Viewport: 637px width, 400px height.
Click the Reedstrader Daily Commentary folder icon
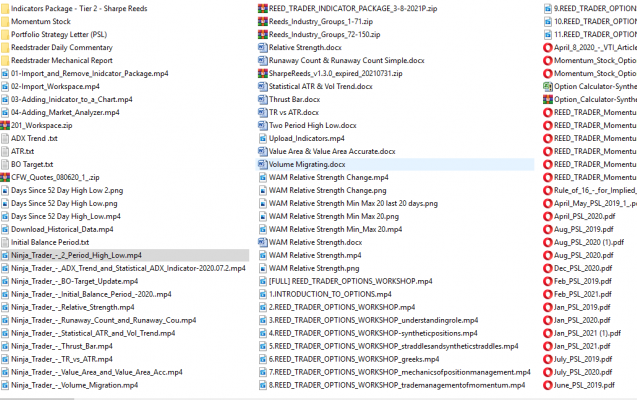click(5, 48)
